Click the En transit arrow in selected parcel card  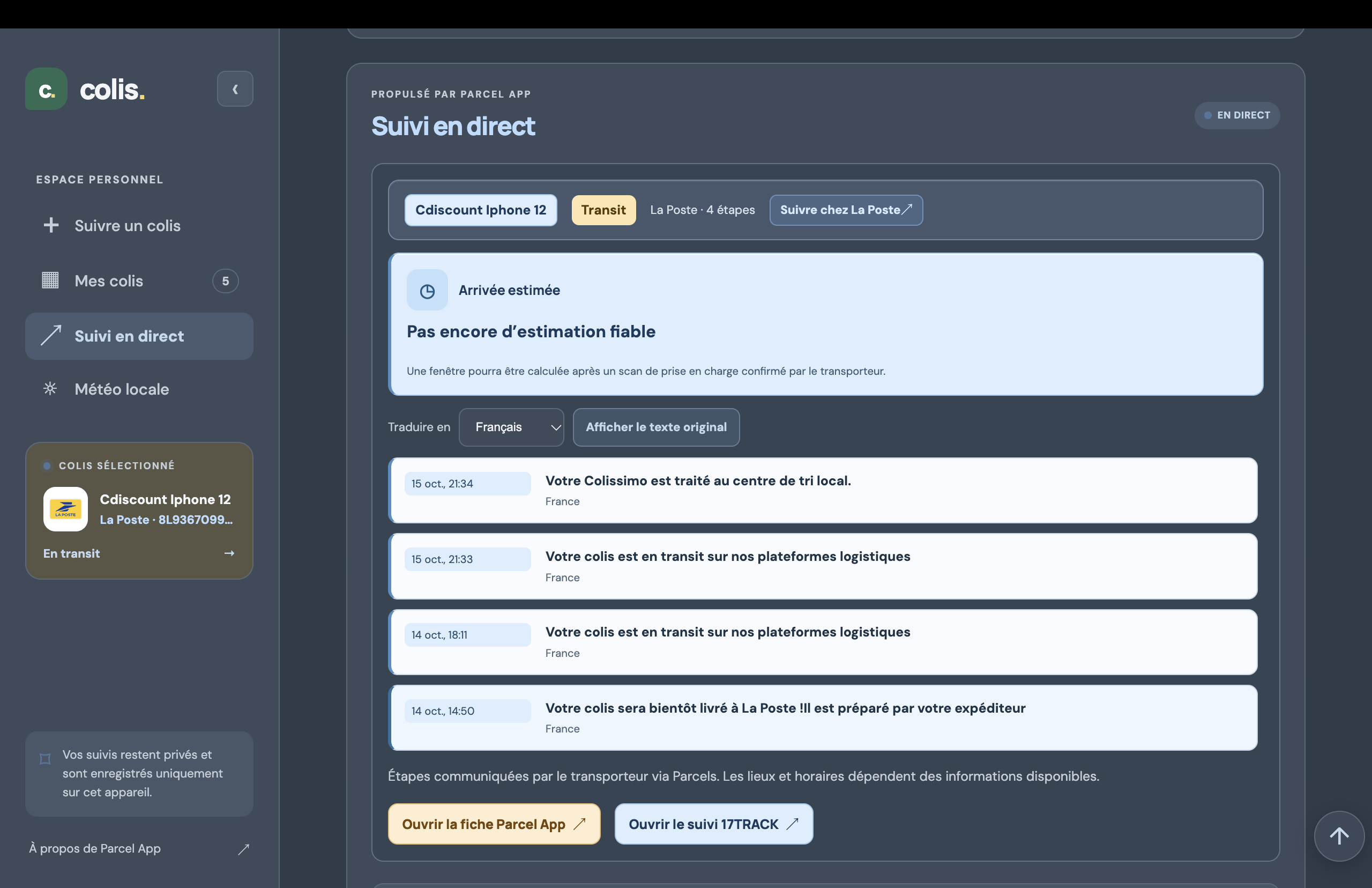(x=229, y=553)
